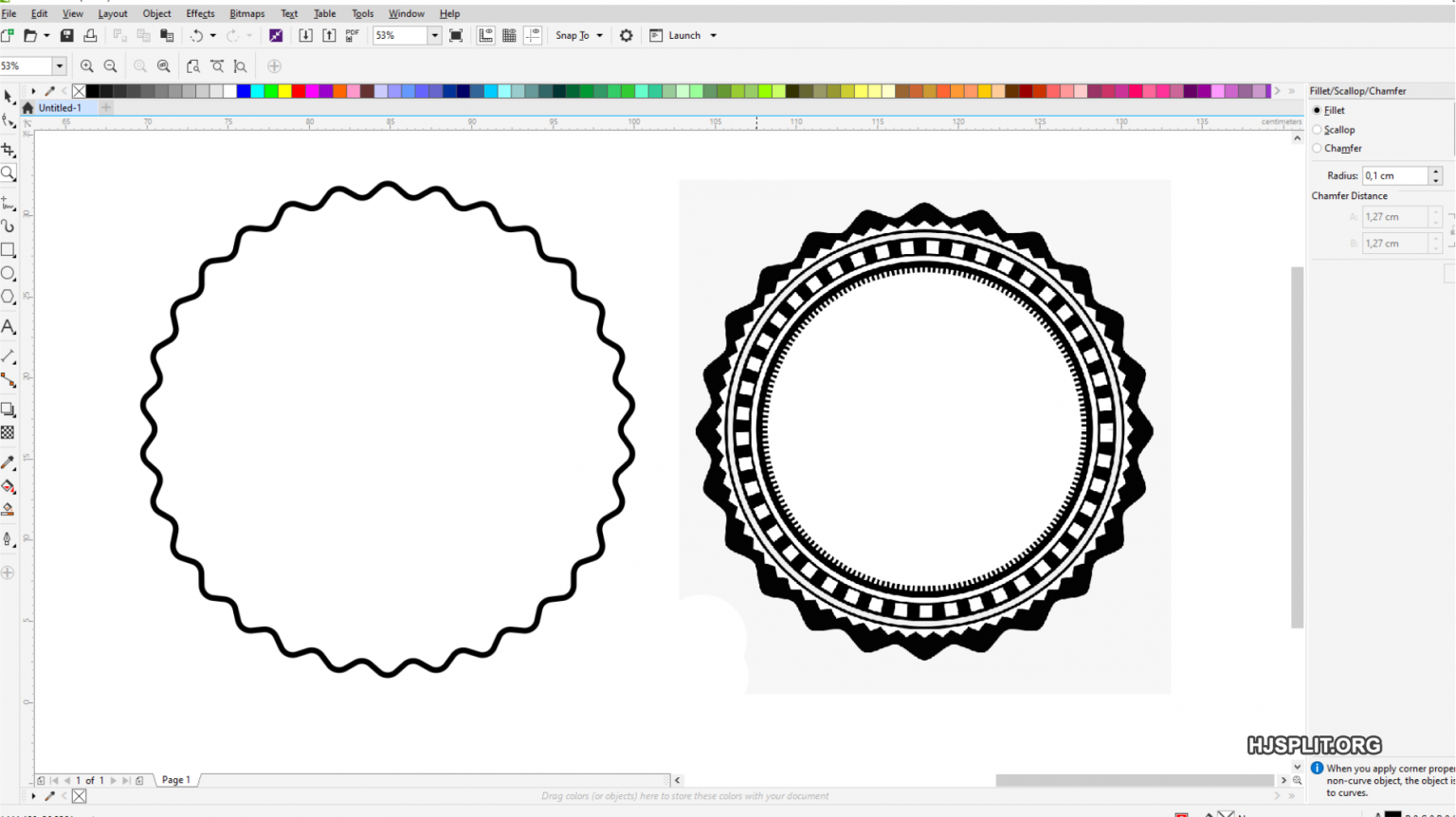Toggle the Show guidelines button

pyautogui.click(x=533, y=35)
